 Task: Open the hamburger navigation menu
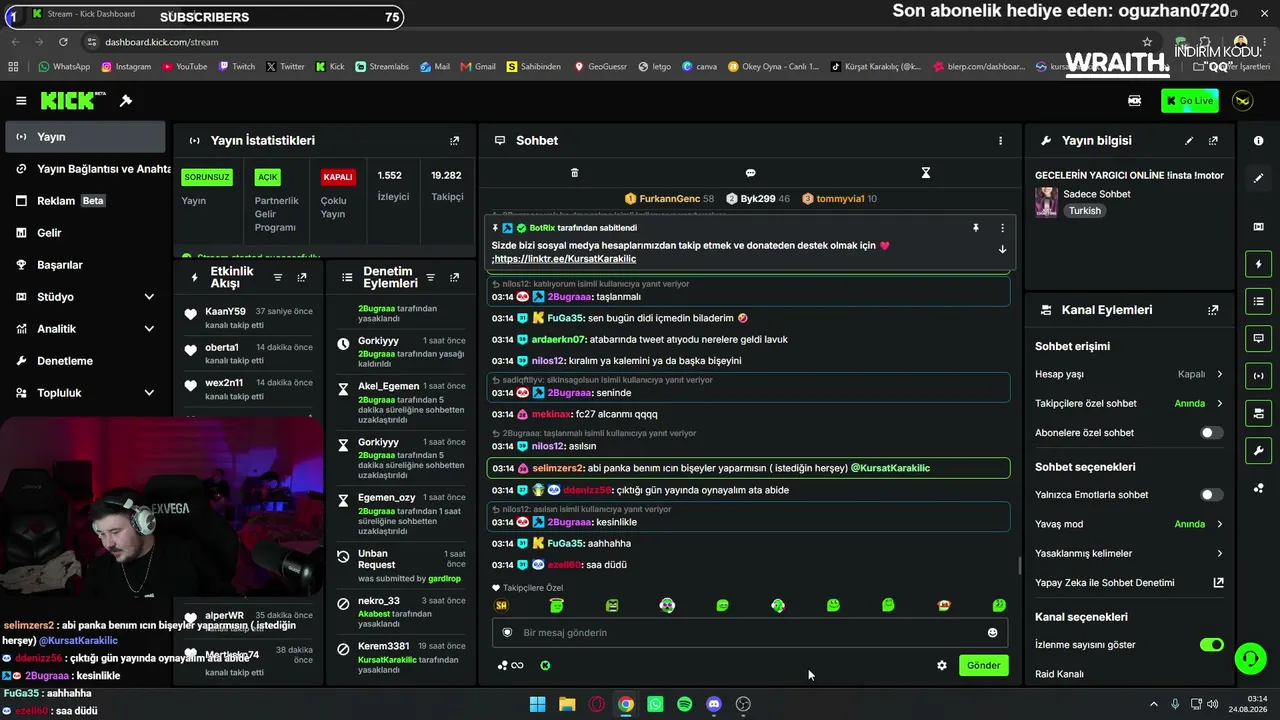click(21, 101)
